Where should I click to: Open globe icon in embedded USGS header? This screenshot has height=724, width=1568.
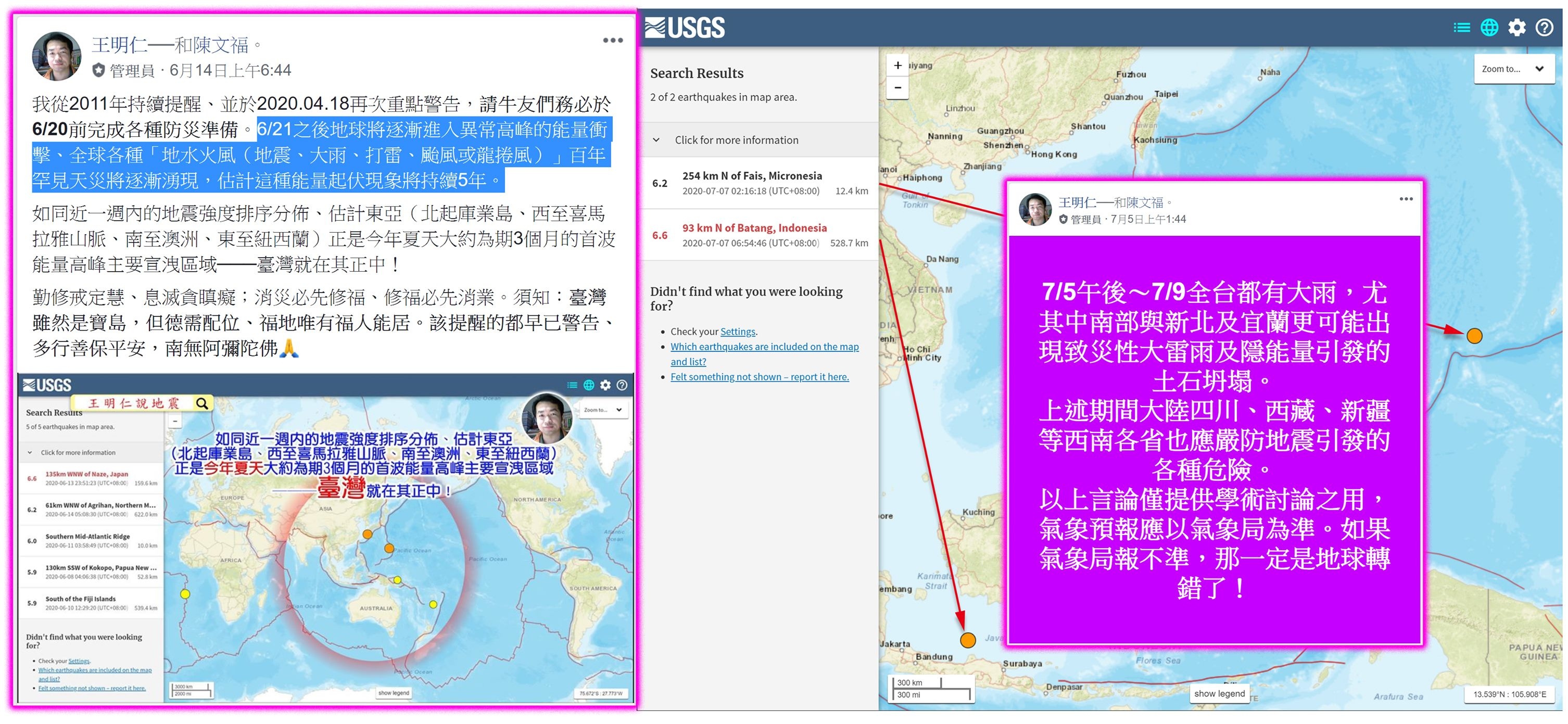(589, 385)
